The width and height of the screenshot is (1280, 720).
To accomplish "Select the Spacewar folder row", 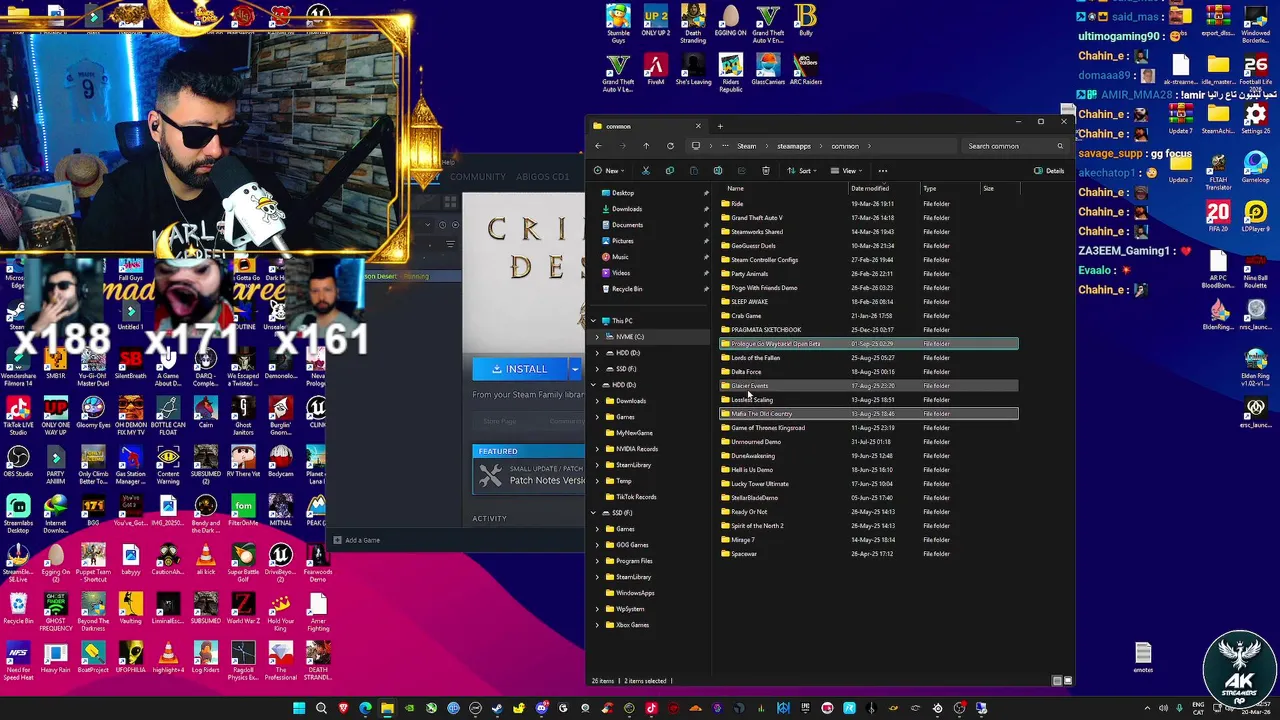I will point(869,554).
